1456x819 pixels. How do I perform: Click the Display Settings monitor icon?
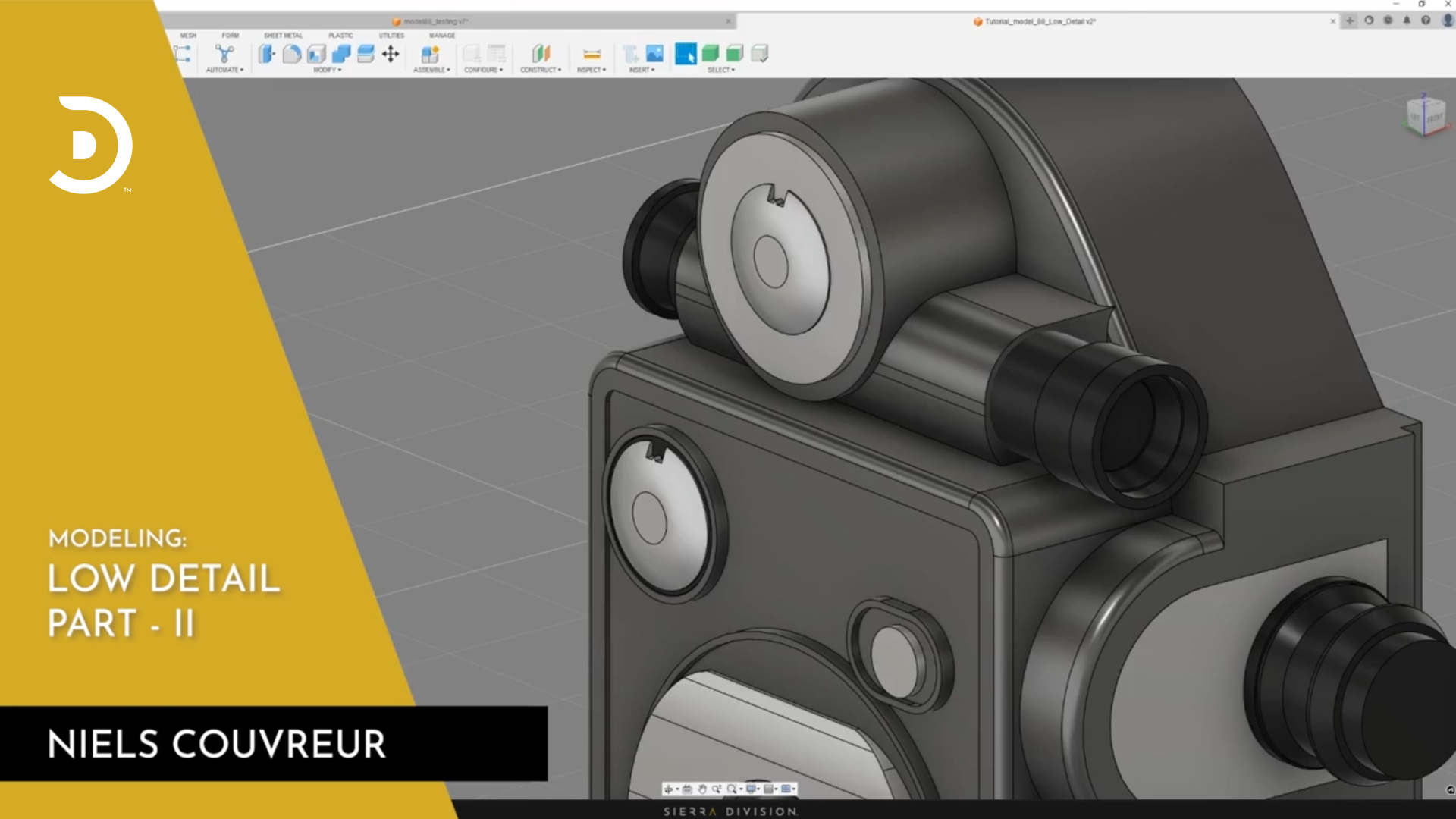751,789
